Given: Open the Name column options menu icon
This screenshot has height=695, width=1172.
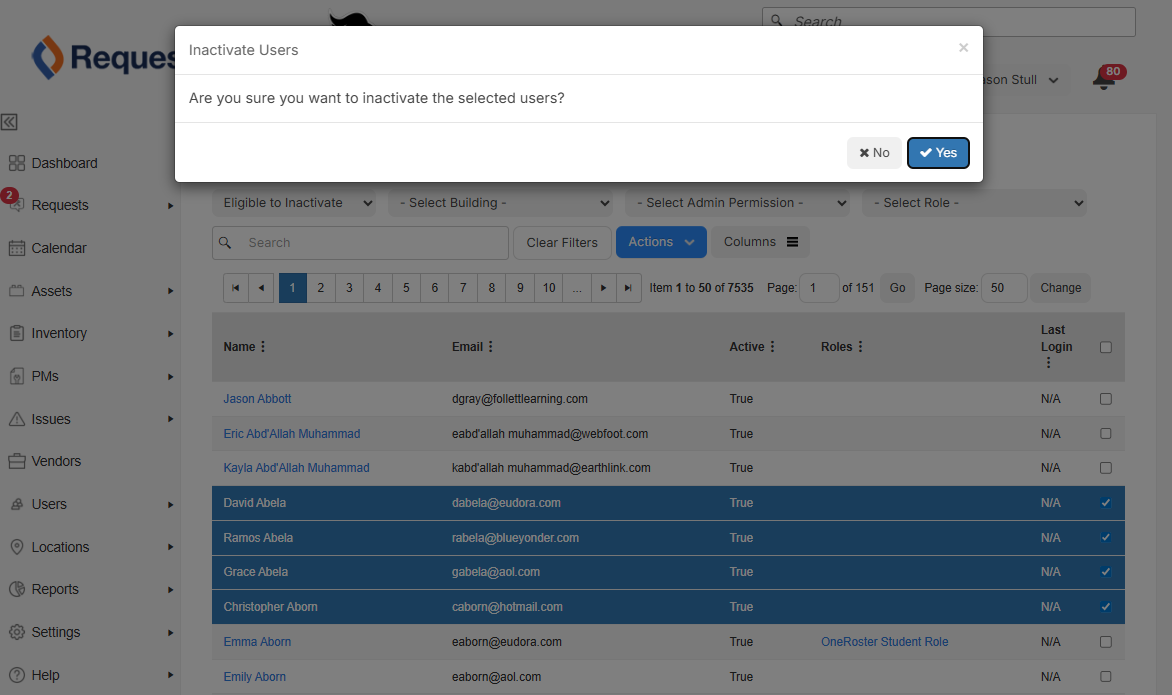Looking at the screenshot, I should (263, 347).
